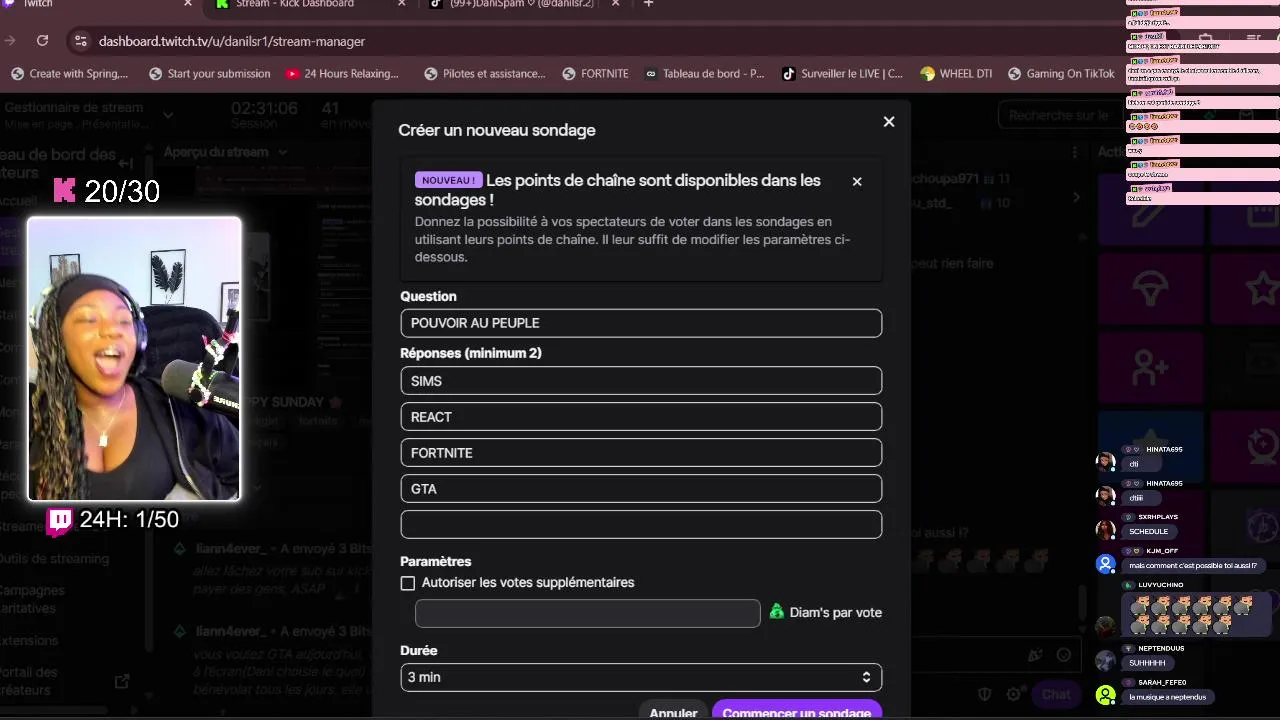Open the 'FORTNITE' bookmark
The height and width of the screenshot is (720, 1280).
pos(595,73)
